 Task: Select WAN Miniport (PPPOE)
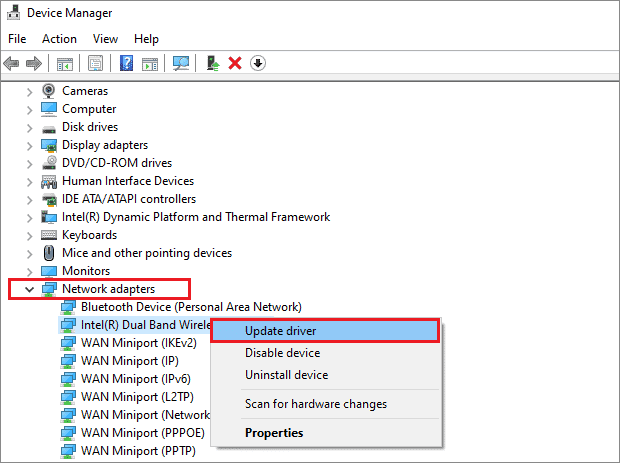click(x=143, y=433)
